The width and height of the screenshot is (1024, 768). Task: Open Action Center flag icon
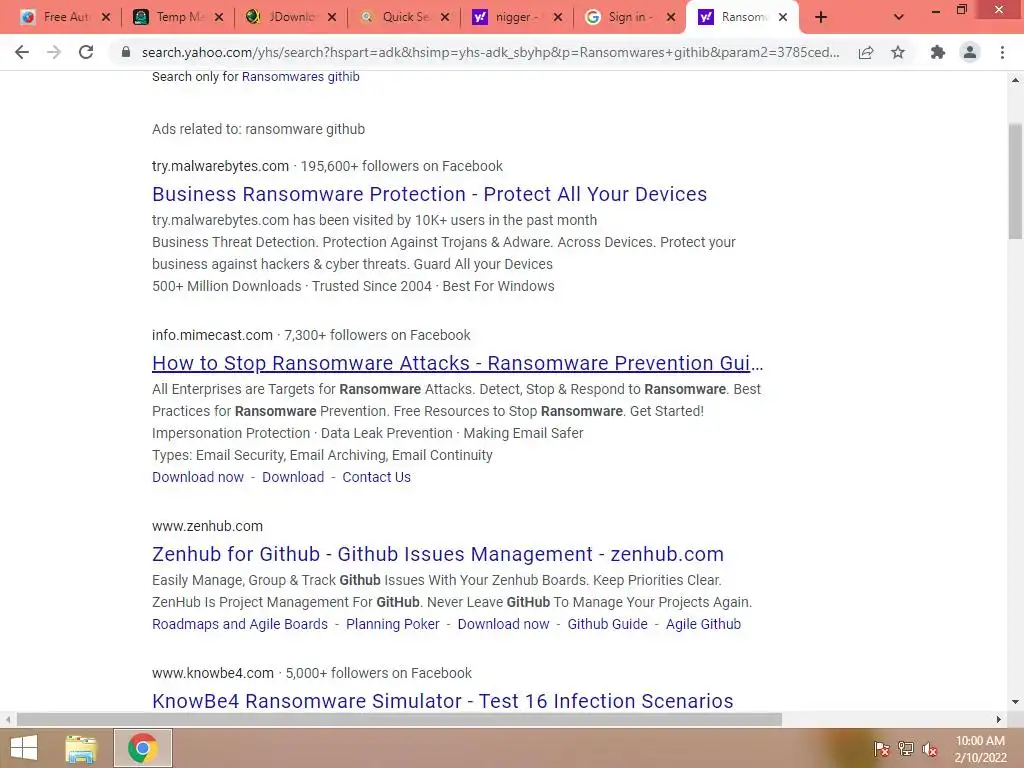coord(882,749)
